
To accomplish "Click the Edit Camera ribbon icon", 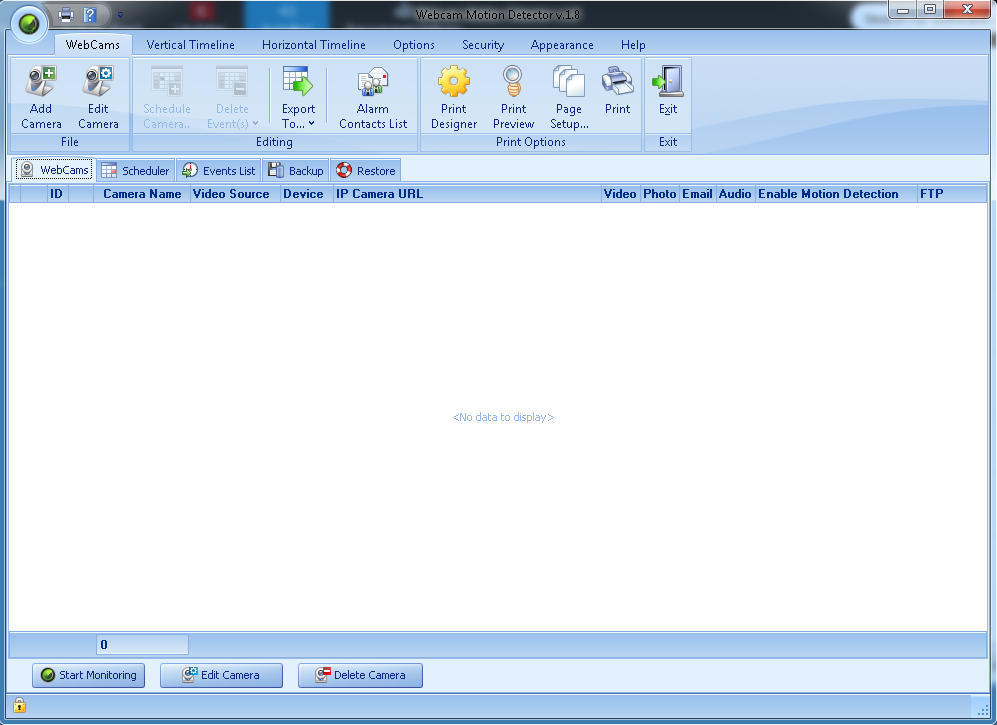I will [x=98, y=82].
